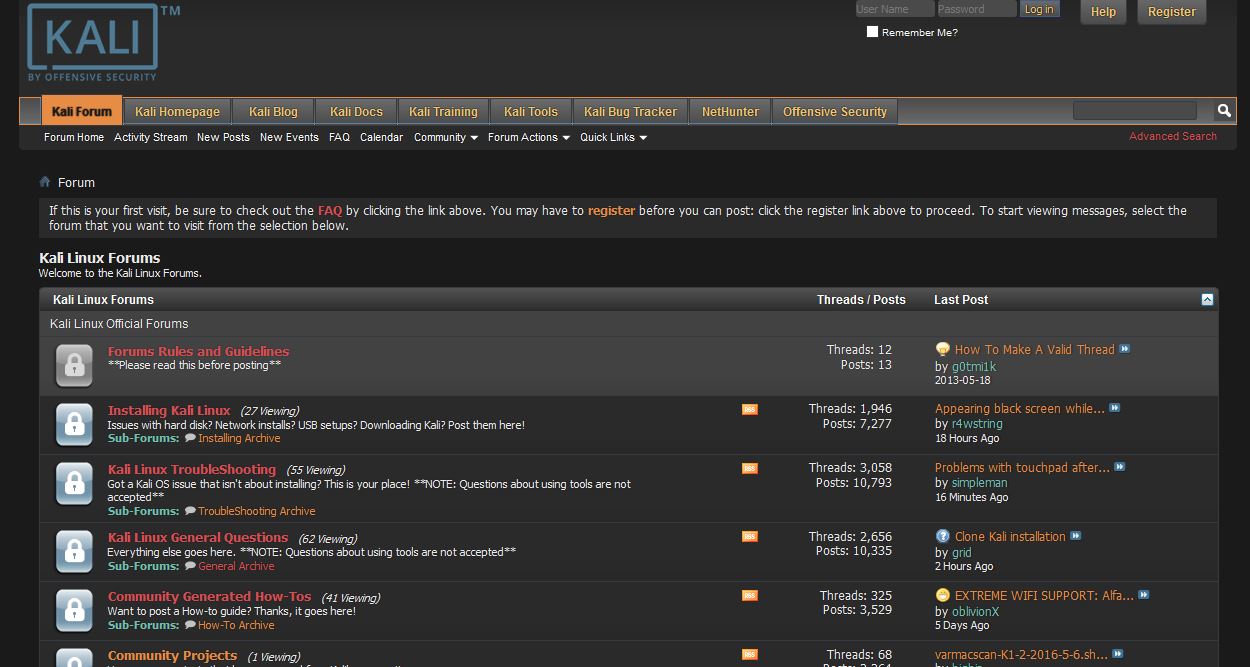Open the New Posts link

[x=223, y=137]
